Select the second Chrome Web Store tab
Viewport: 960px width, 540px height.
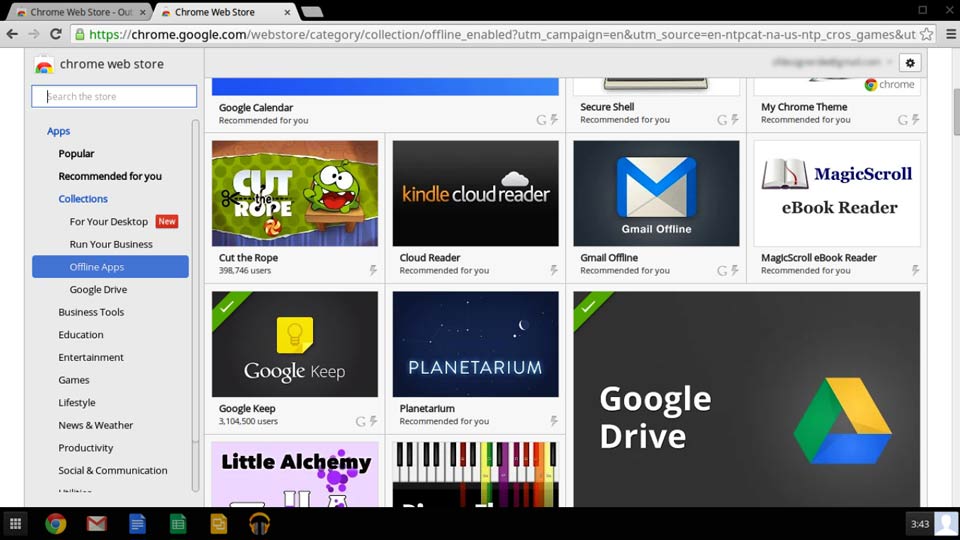click(225, 12)
